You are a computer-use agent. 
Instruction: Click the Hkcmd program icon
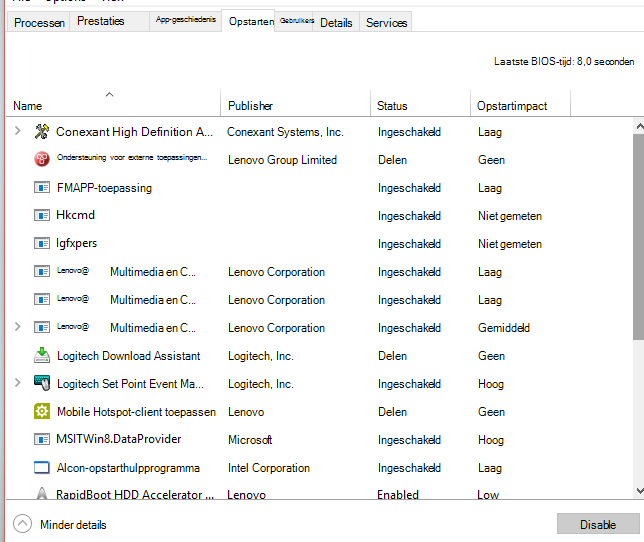point(41,215)
